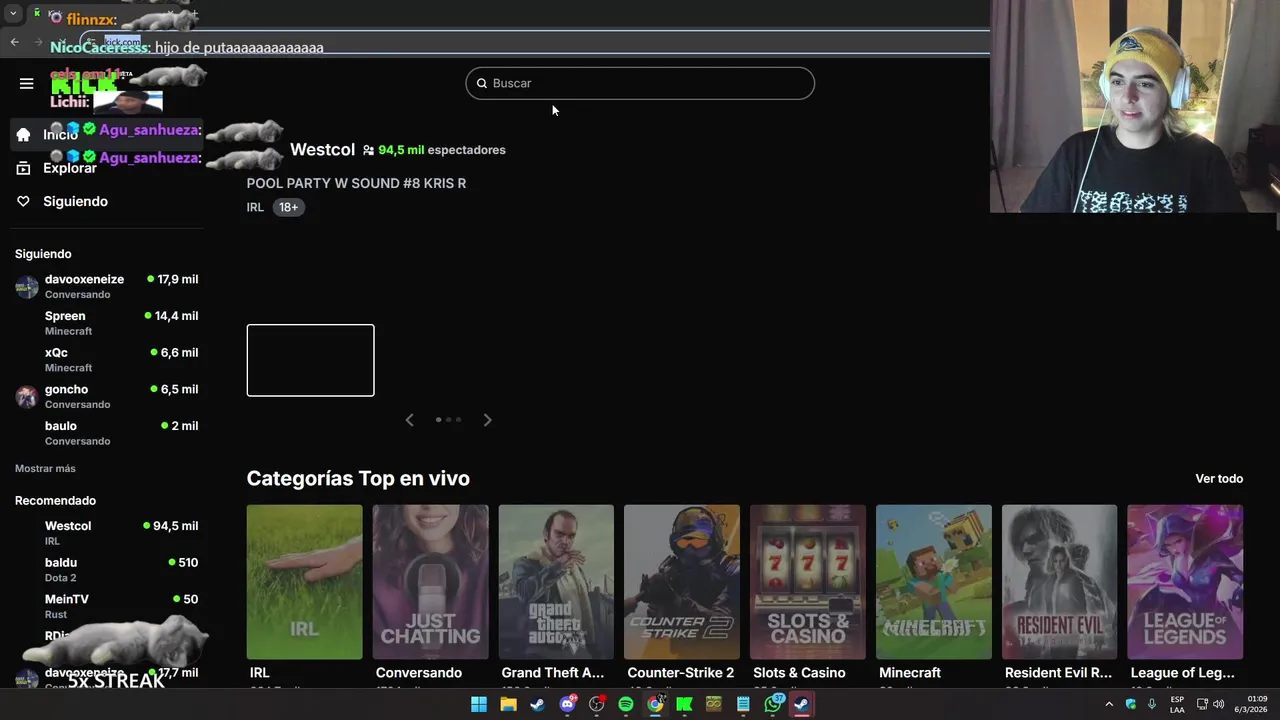The image size is (1280, 720).
Task: Open Windows Start menu
Action: pos(479,704)
